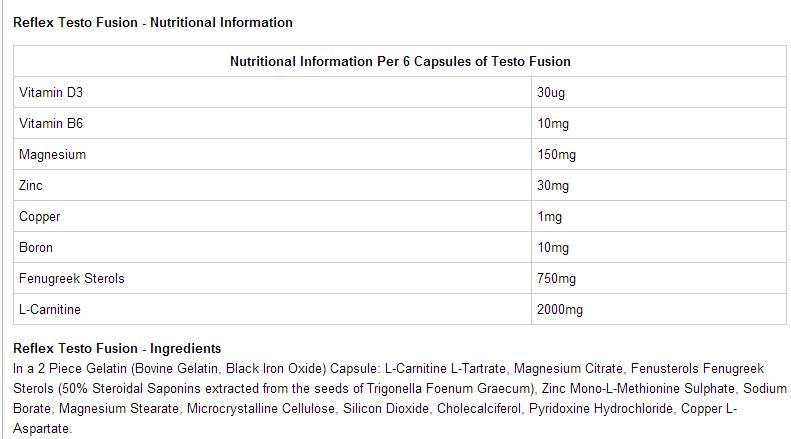Click the 750mg value cell

point(556,278)
